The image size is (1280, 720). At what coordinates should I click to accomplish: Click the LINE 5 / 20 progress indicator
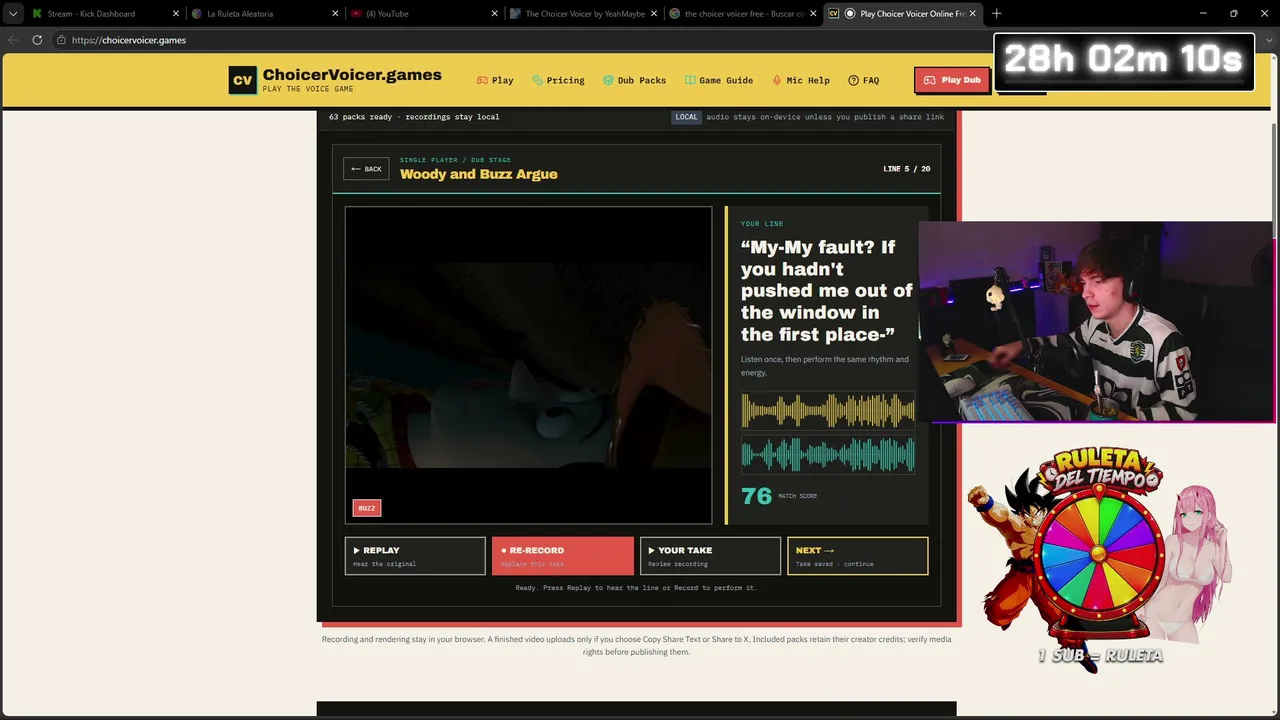tap(907, 169)
